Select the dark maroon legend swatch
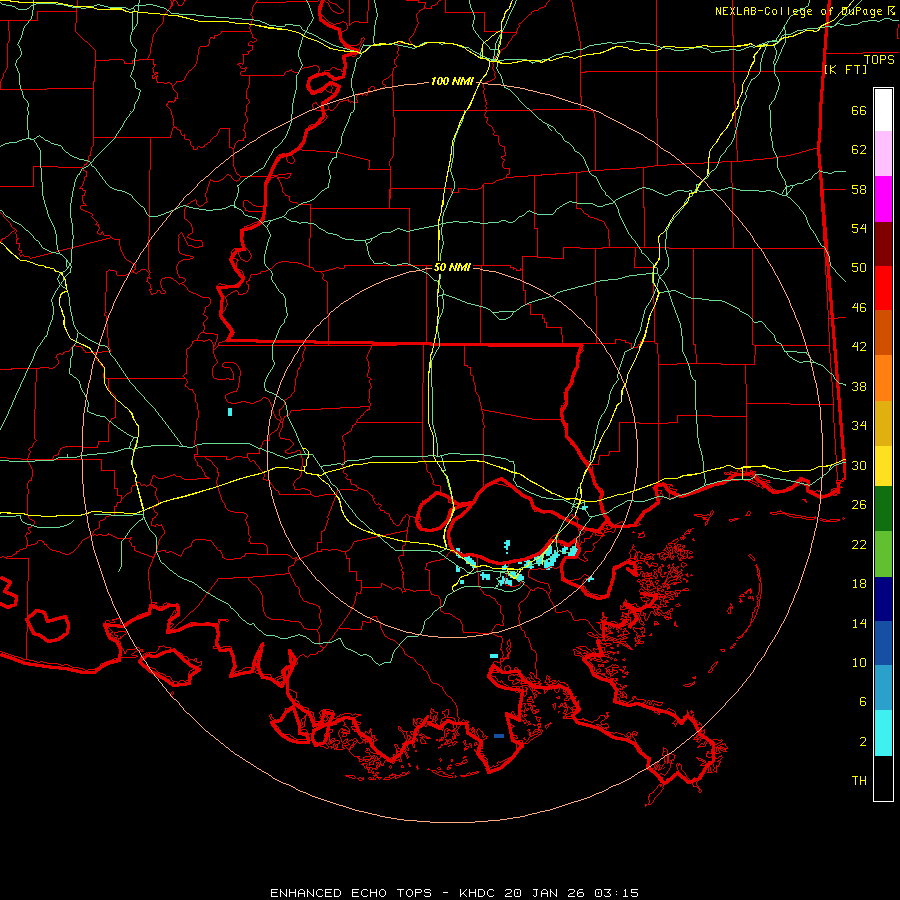Image resolution: width=900 pixels, height=900 pixels. [x=883, y=244]
